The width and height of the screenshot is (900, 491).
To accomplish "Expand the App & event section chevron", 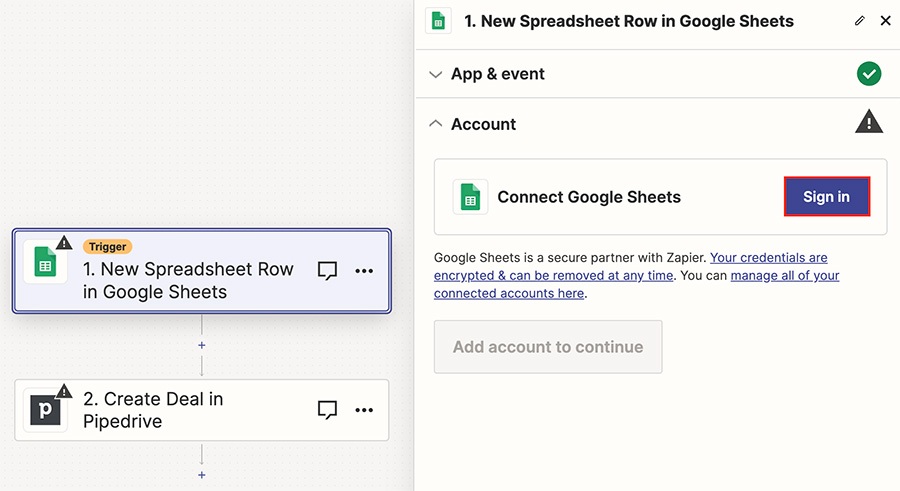I will tap(436, 74).
